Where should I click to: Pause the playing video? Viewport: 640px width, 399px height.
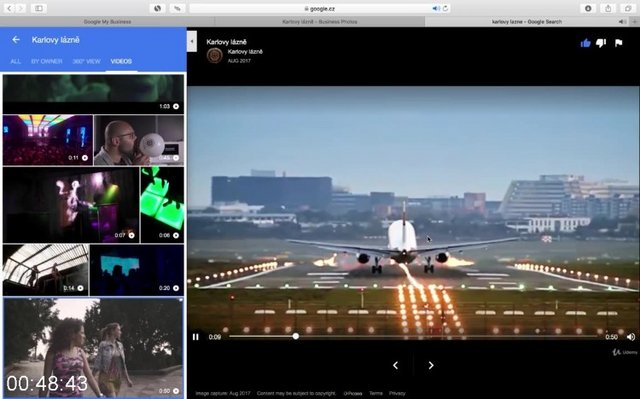(x=196, y=337)
